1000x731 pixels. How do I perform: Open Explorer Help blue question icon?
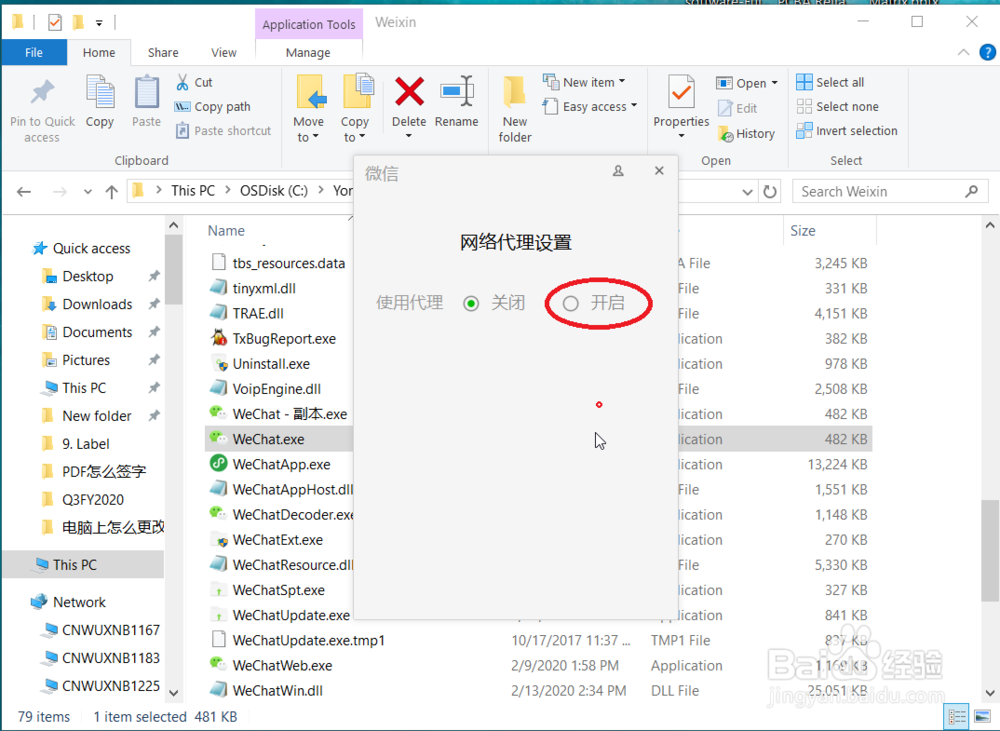pyautogui.click(x=987, y=52)
